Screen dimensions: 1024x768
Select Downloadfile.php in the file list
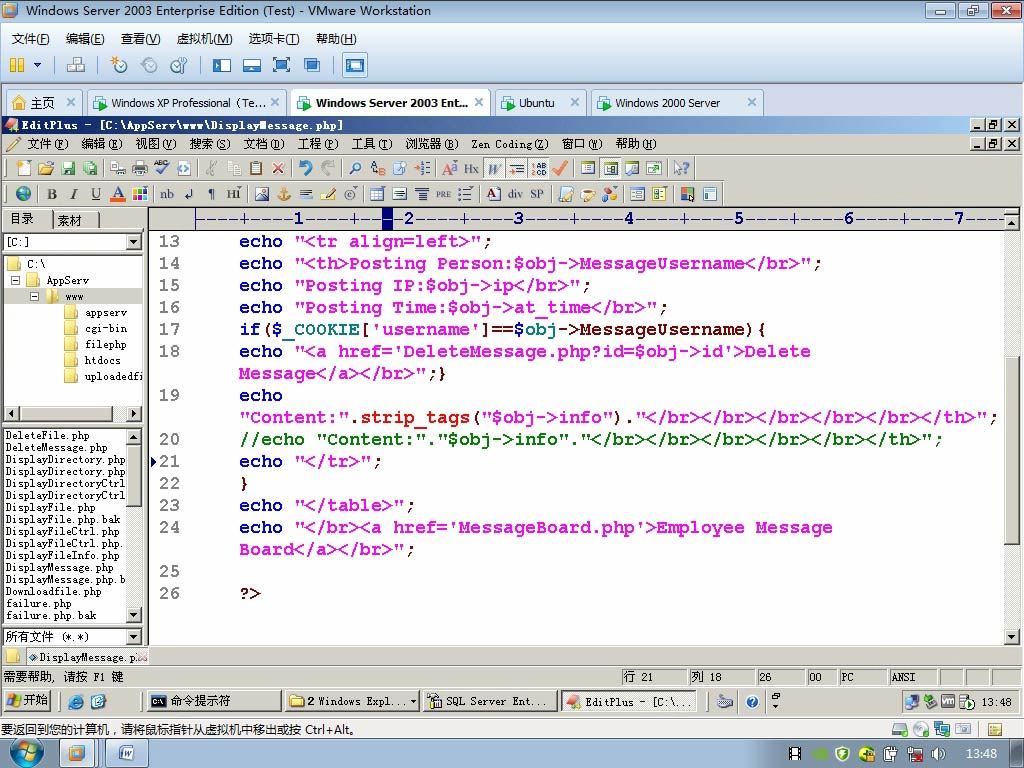pyautogui.click(x=54, y=592)
